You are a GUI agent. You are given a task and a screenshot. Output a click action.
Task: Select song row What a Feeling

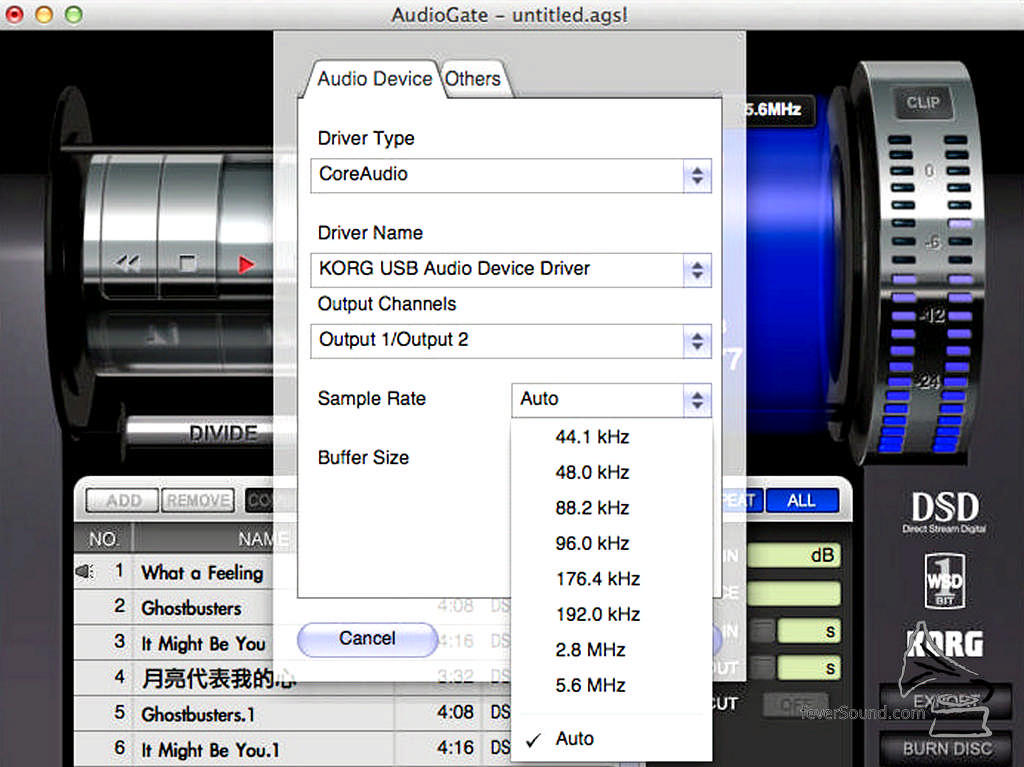click(x=174, y=572)
